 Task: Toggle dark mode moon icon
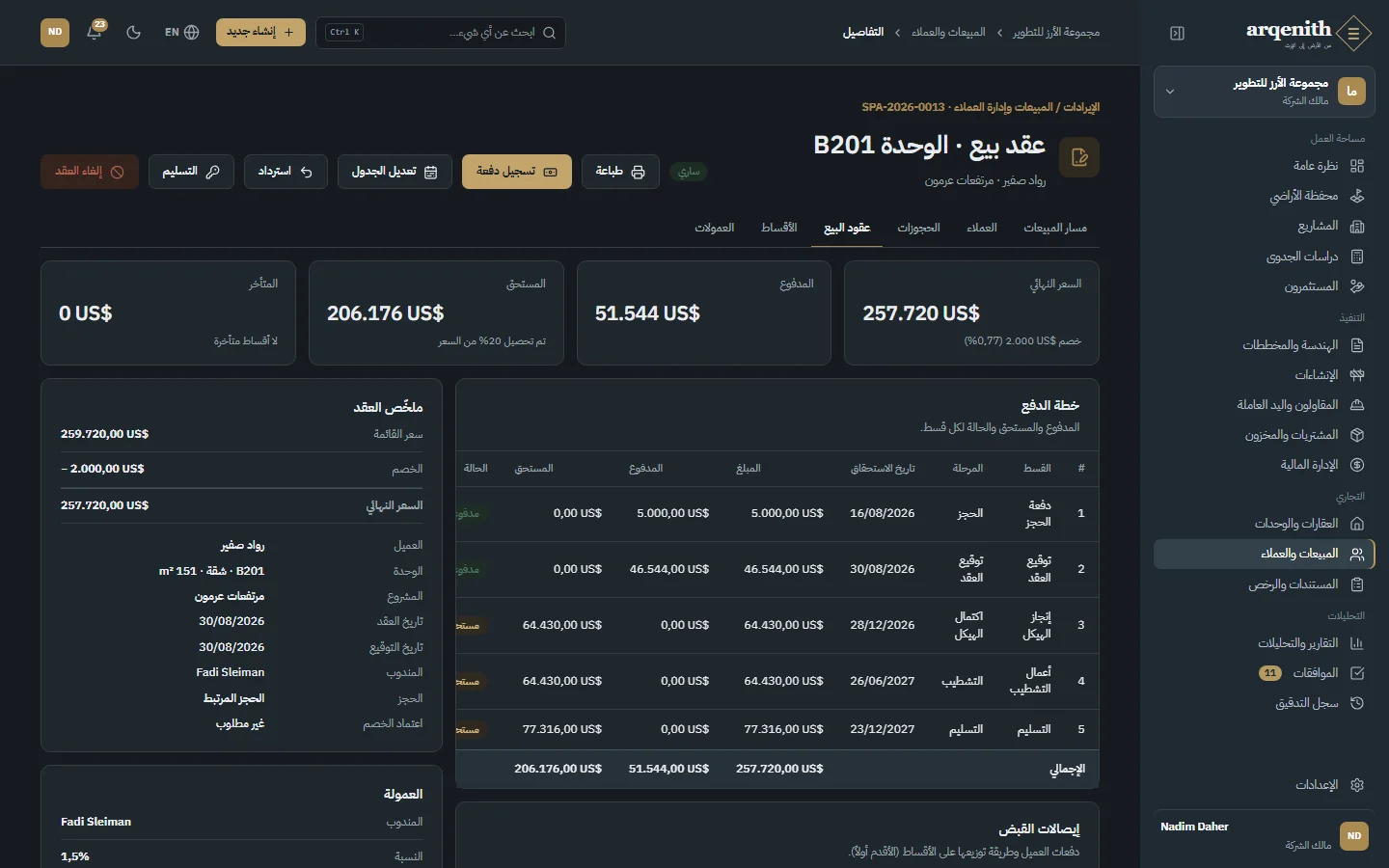(133, 32)
